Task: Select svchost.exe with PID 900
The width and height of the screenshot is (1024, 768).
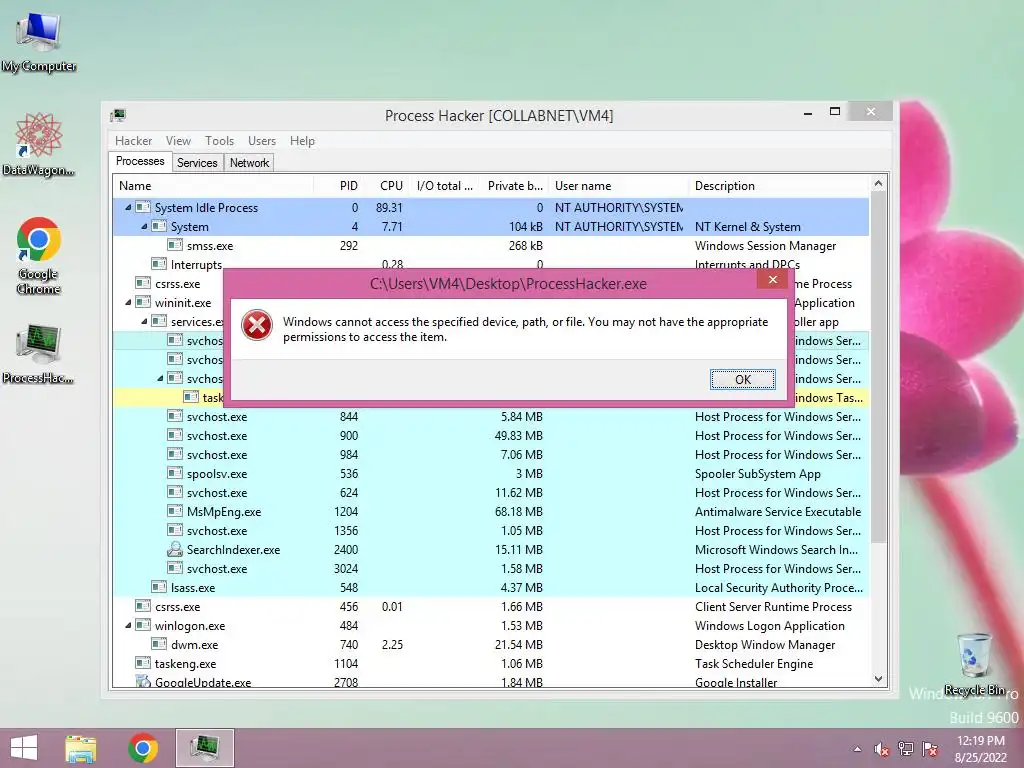Action: point(490,436)
